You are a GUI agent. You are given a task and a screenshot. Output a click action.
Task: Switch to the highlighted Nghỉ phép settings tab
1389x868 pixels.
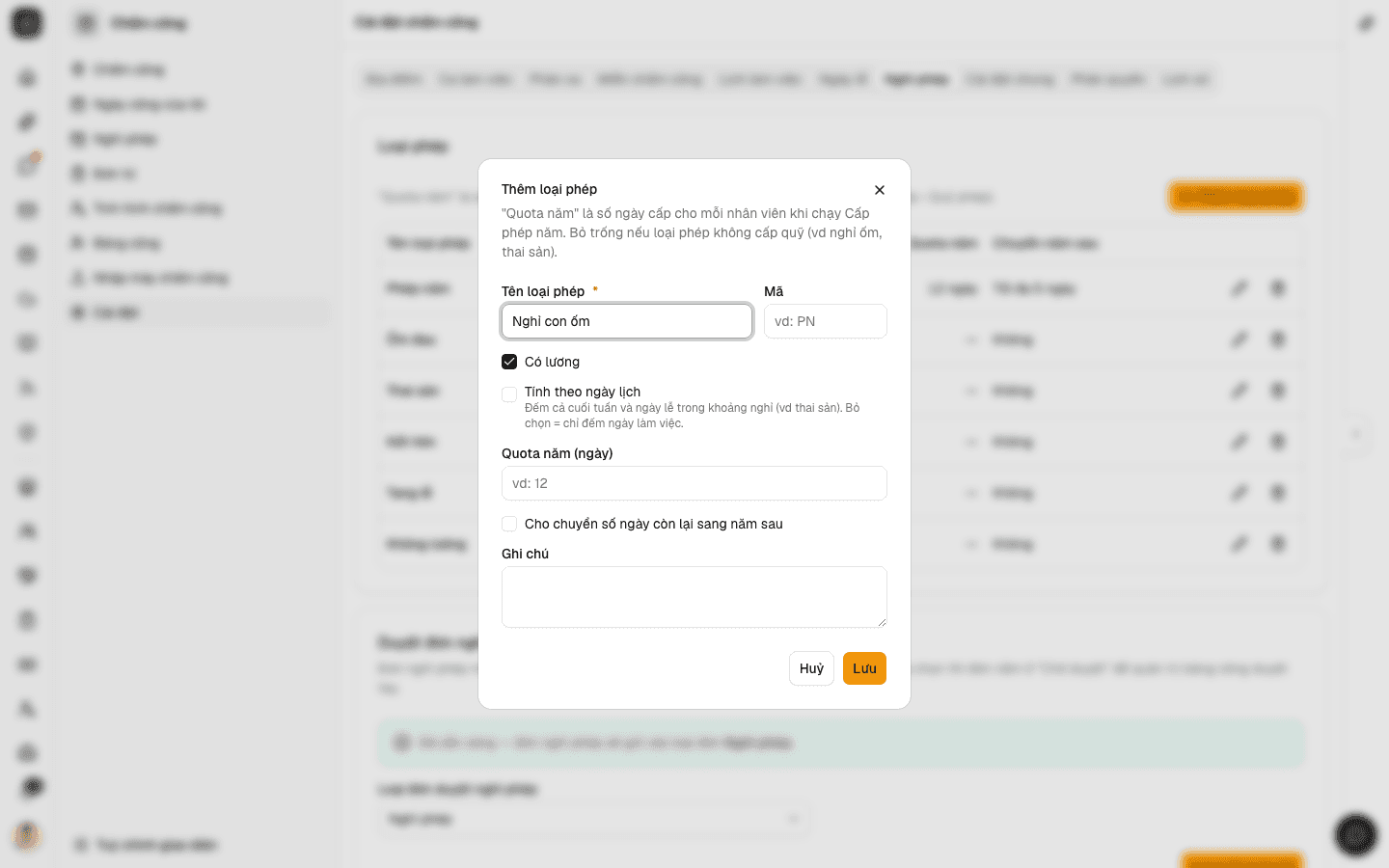(x=916, y=79)
